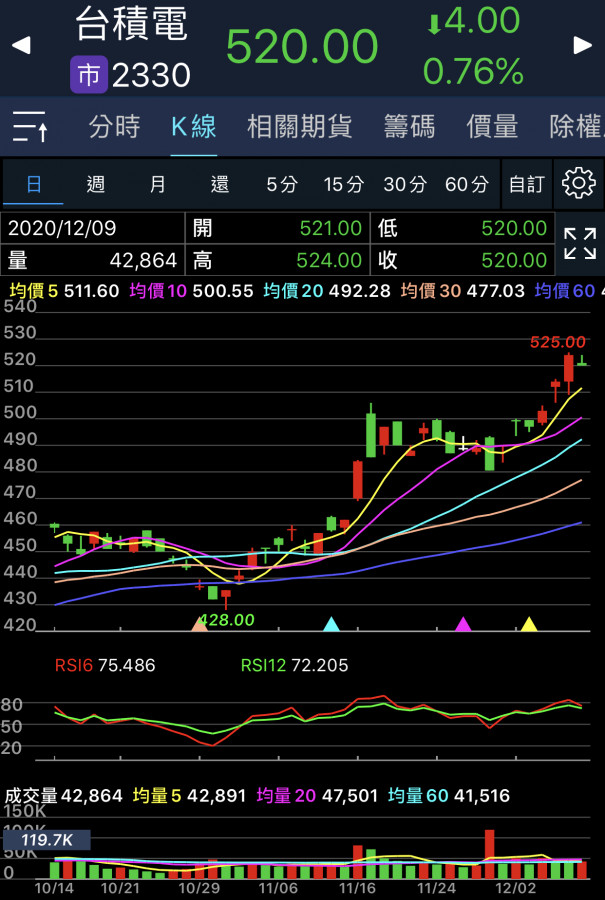Tap the 119.7K volume label
This screenshot has height=900, width=605.
pos(46,840)
